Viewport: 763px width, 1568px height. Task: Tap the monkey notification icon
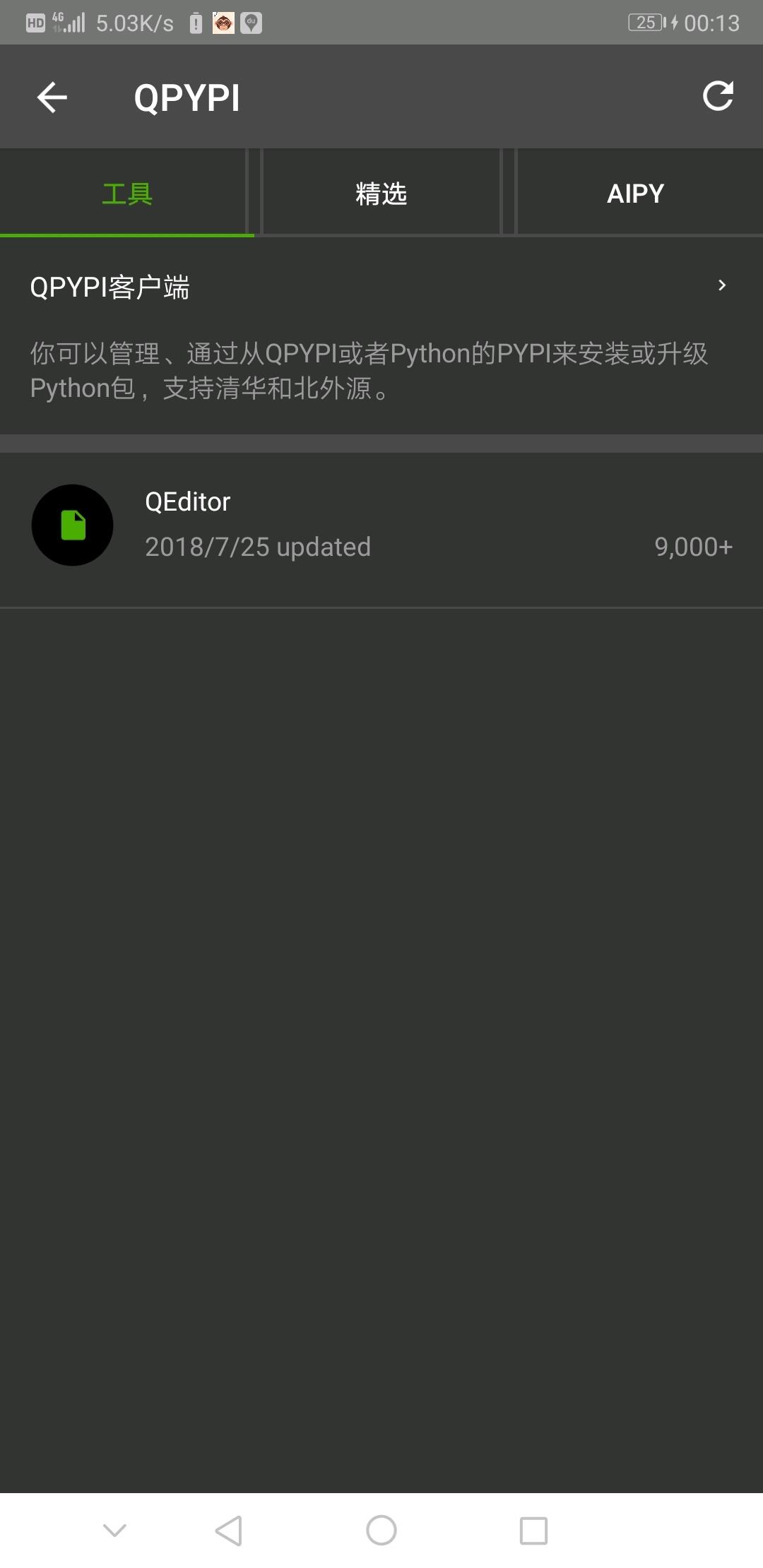pyautogui.click(x=223, y=23)
